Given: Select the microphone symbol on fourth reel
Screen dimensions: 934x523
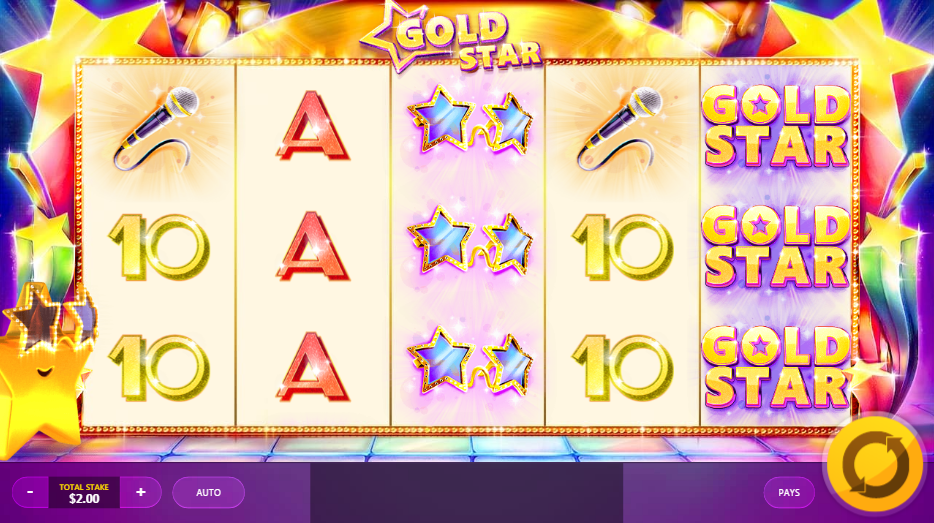Looking at the screenshot, I should click(621, 127).
